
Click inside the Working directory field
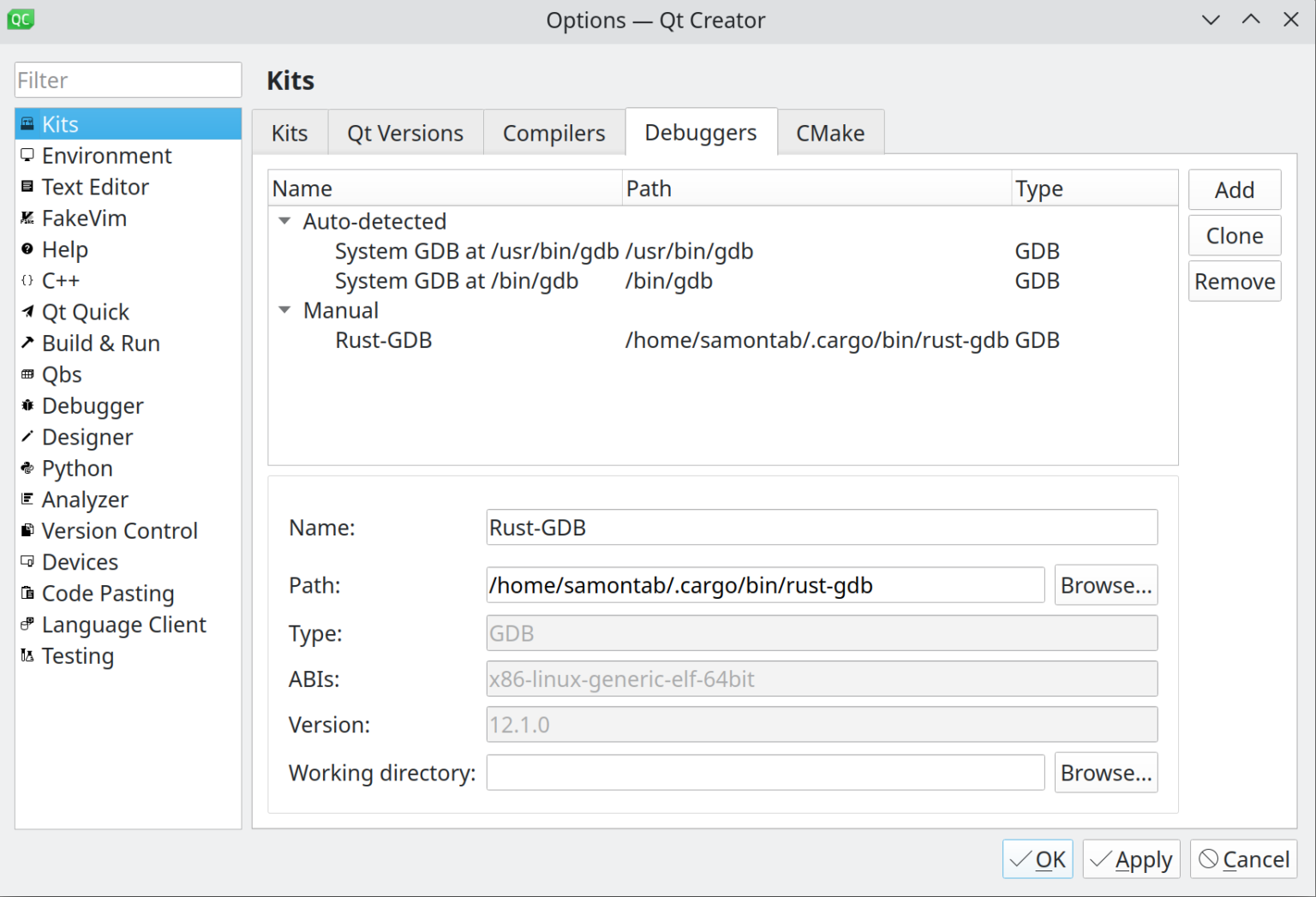(x=764, y=772)
